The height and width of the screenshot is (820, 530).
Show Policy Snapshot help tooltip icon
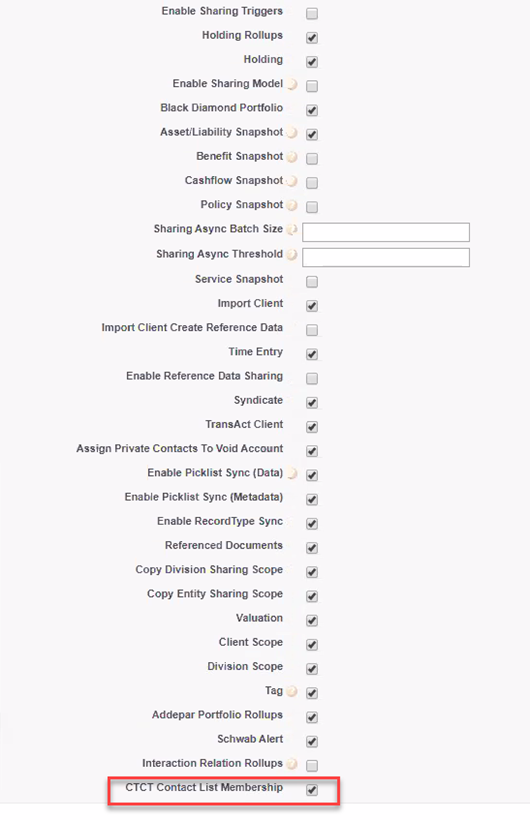[x=292, y=205]
